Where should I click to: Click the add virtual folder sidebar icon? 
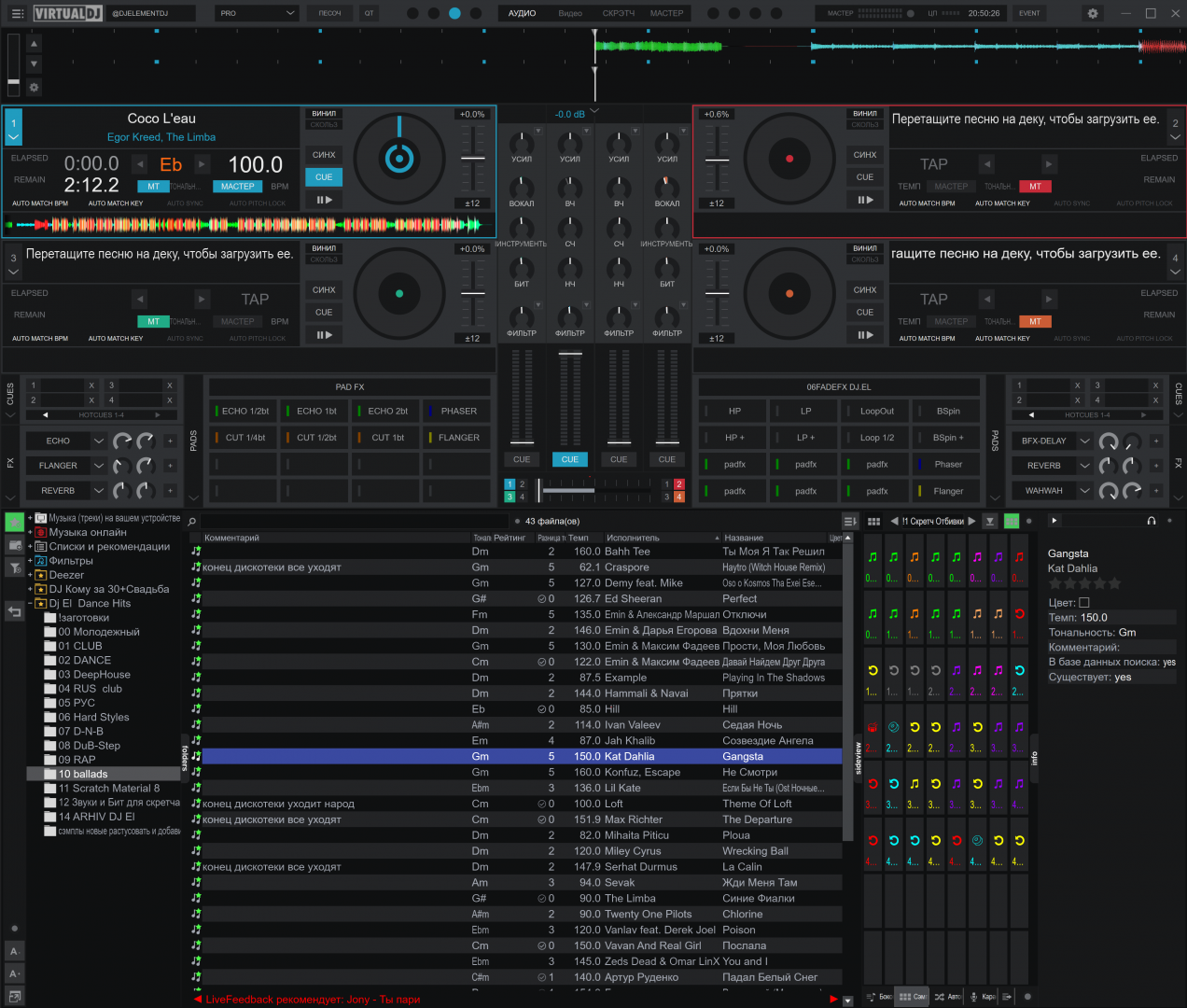click(15, 545)
